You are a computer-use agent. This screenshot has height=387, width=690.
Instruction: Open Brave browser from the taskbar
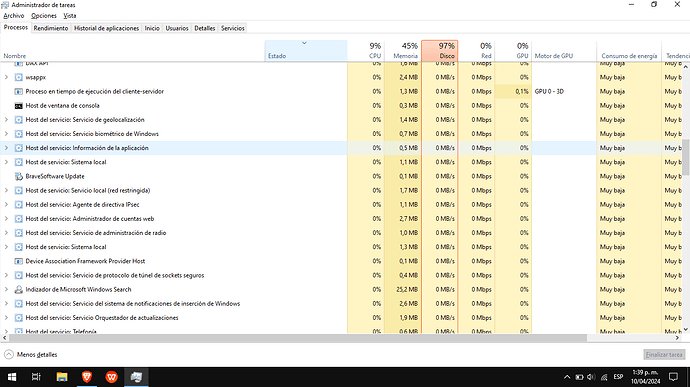(x=87, y=377)
